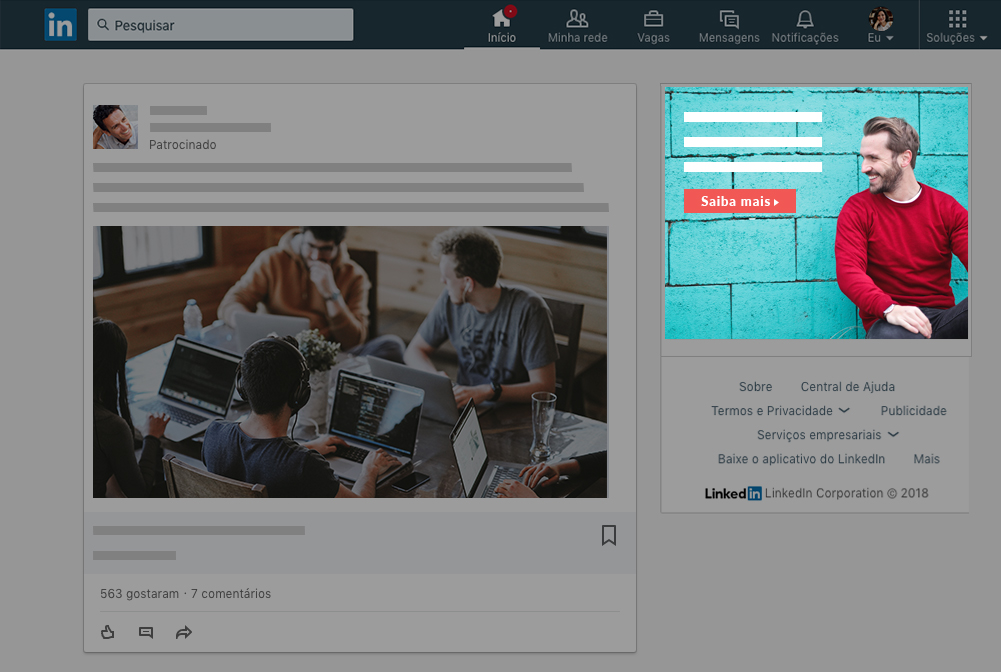Screen dimensions: 1001x672
Task: Open the Mensagens chat icon
Action: pos(729,19)
